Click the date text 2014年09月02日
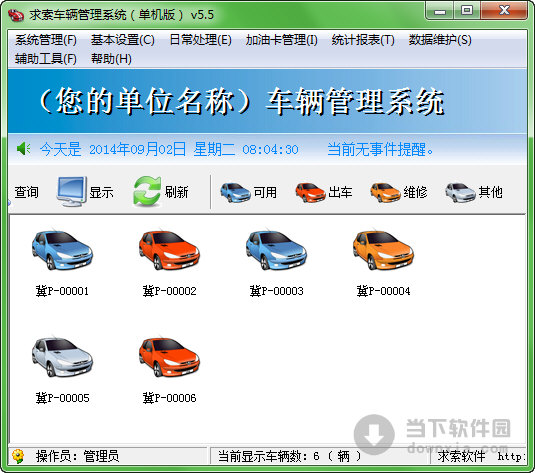Screen dimensions: 535x473 click(138, 149)
